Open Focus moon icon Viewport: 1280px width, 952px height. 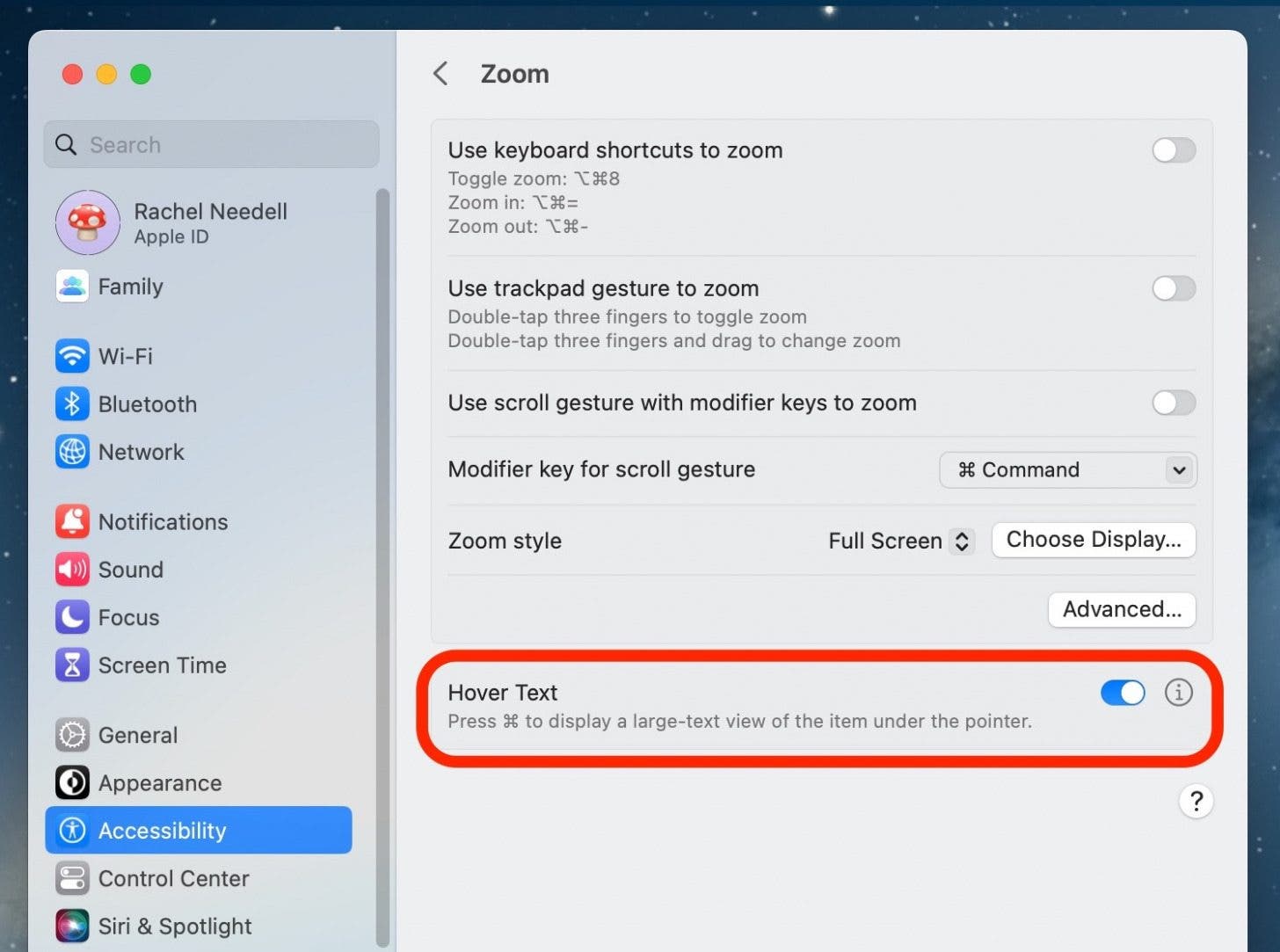click(72, 617)
